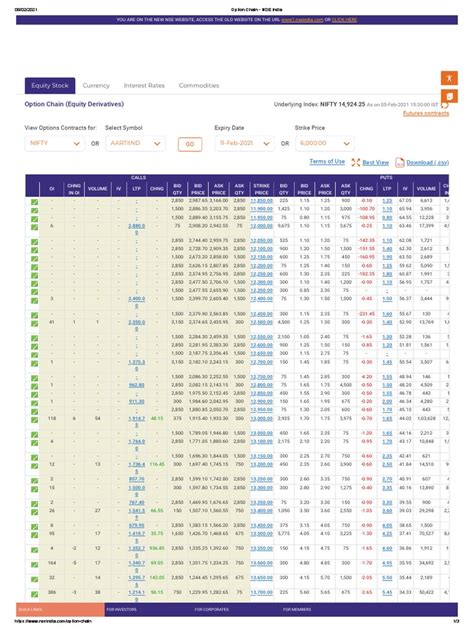
Task: Open chart icon for strike 12,500.00 row
Action: 35,324
